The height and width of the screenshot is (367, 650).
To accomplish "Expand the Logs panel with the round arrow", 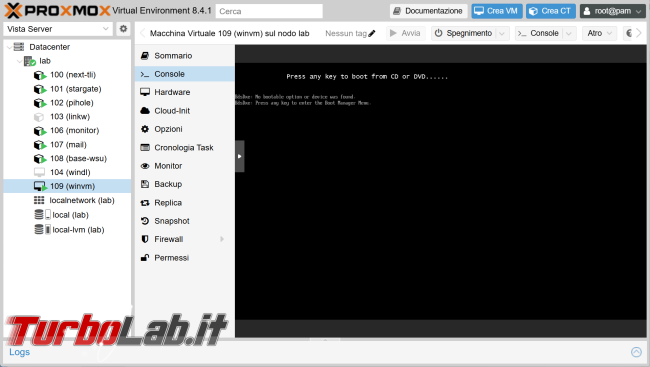I will 636,352.
